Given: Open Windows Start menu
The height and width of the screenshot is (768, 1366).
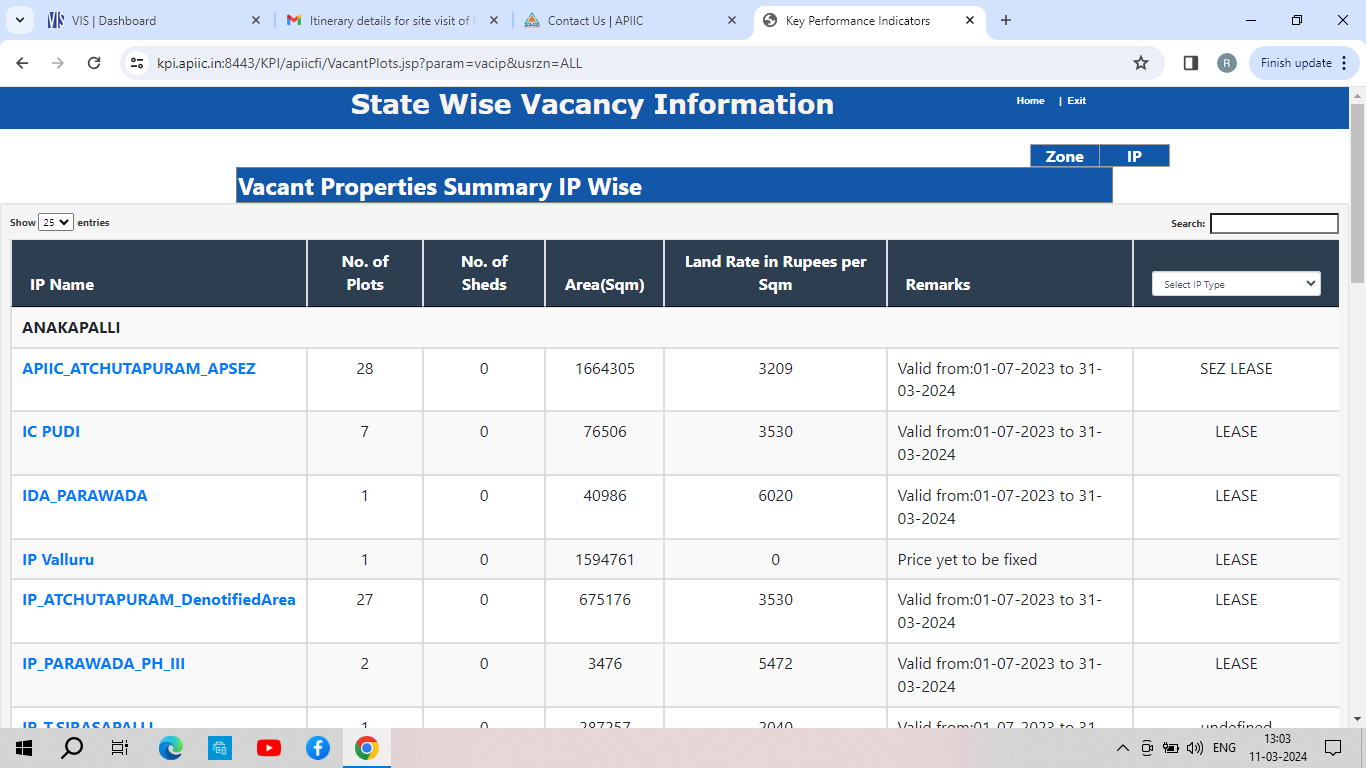Looking at the screenshot, I should pyautogui.click(x=24, y=748).
